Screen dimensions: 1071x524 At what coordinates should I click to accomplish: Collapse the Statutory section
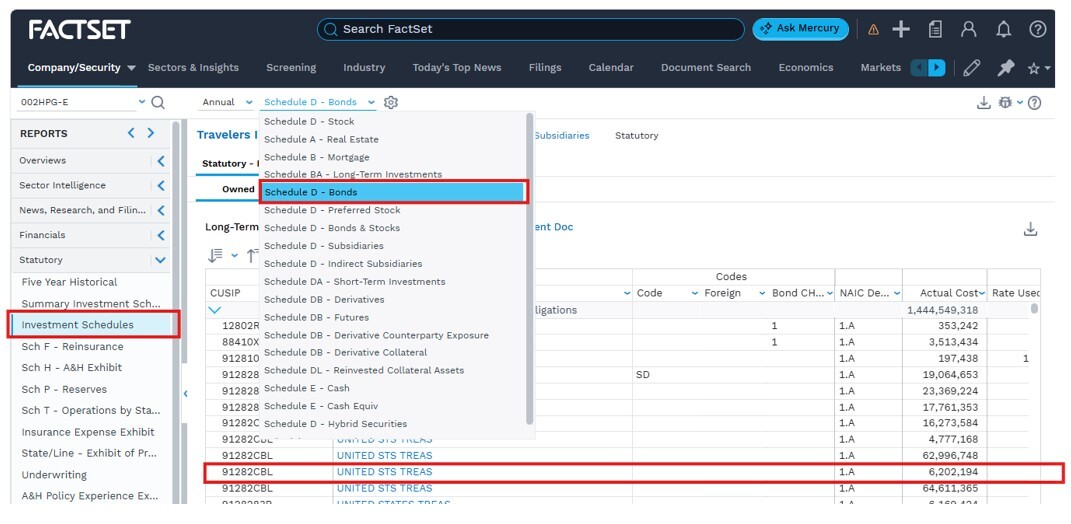pos(161,260)
